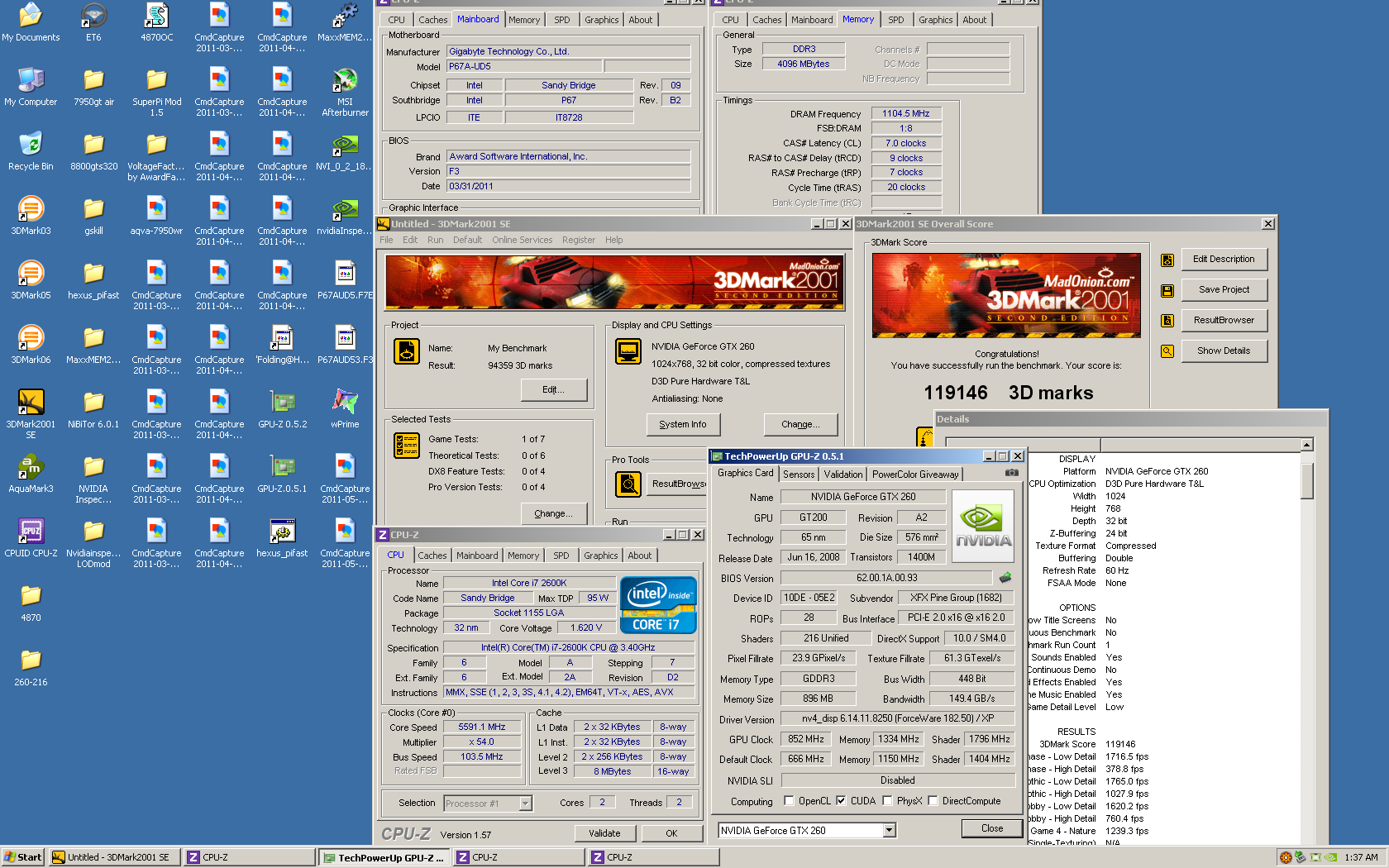Enable the PhysX checkbox in GPU-Z
1389x868 pixels.
point(887,800)
